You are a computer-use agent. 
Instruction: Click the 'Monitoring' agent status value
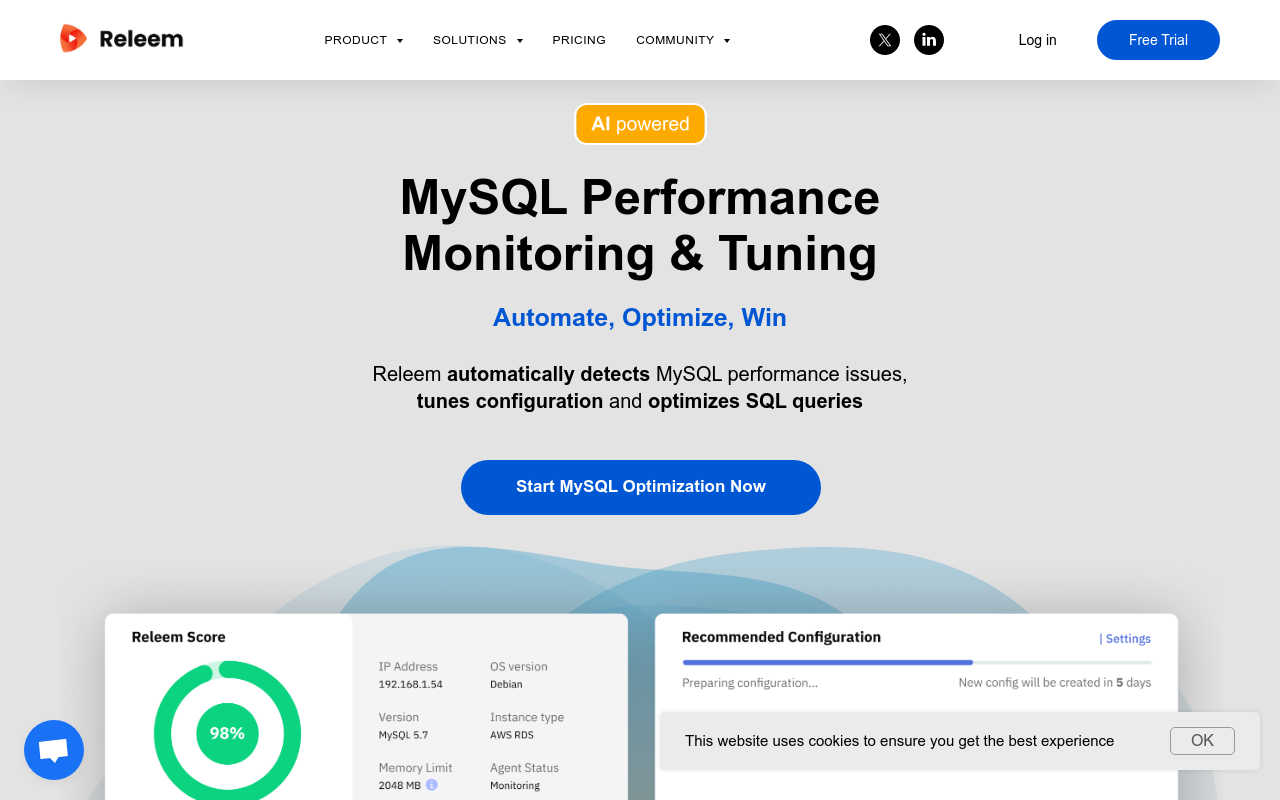click(515, 786)
